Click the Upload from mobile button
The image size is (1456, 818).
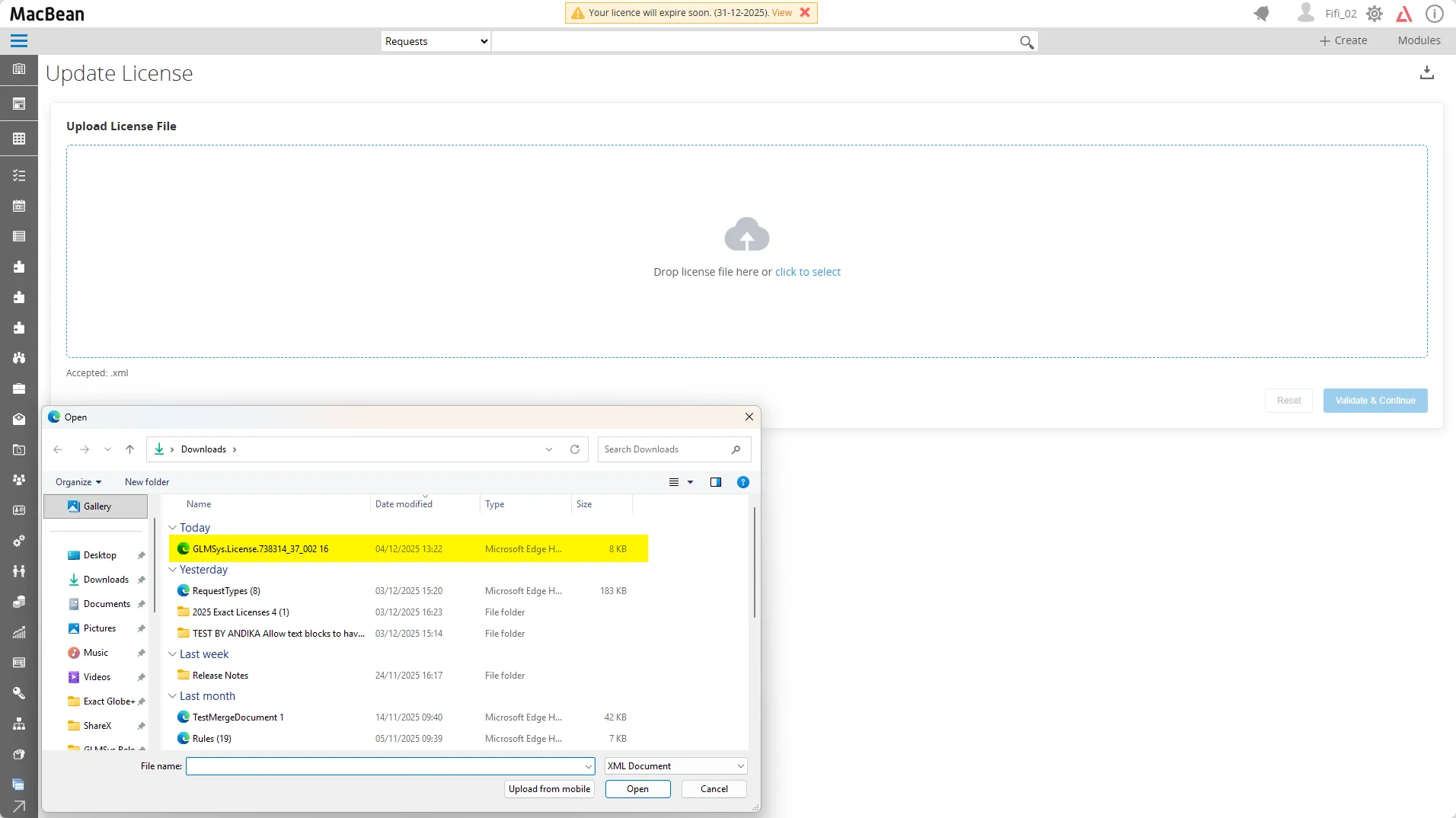[x=549, y=789]
